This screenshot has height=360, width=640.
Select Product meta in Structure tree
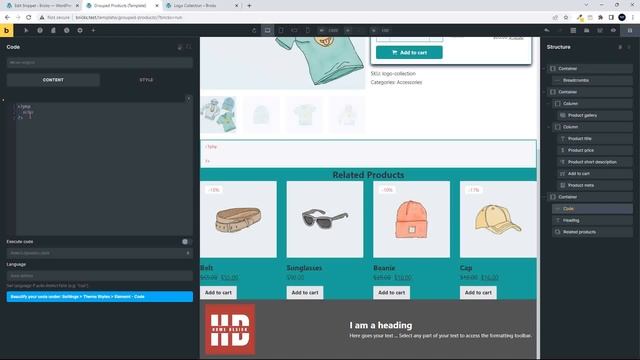coord(594,185)
